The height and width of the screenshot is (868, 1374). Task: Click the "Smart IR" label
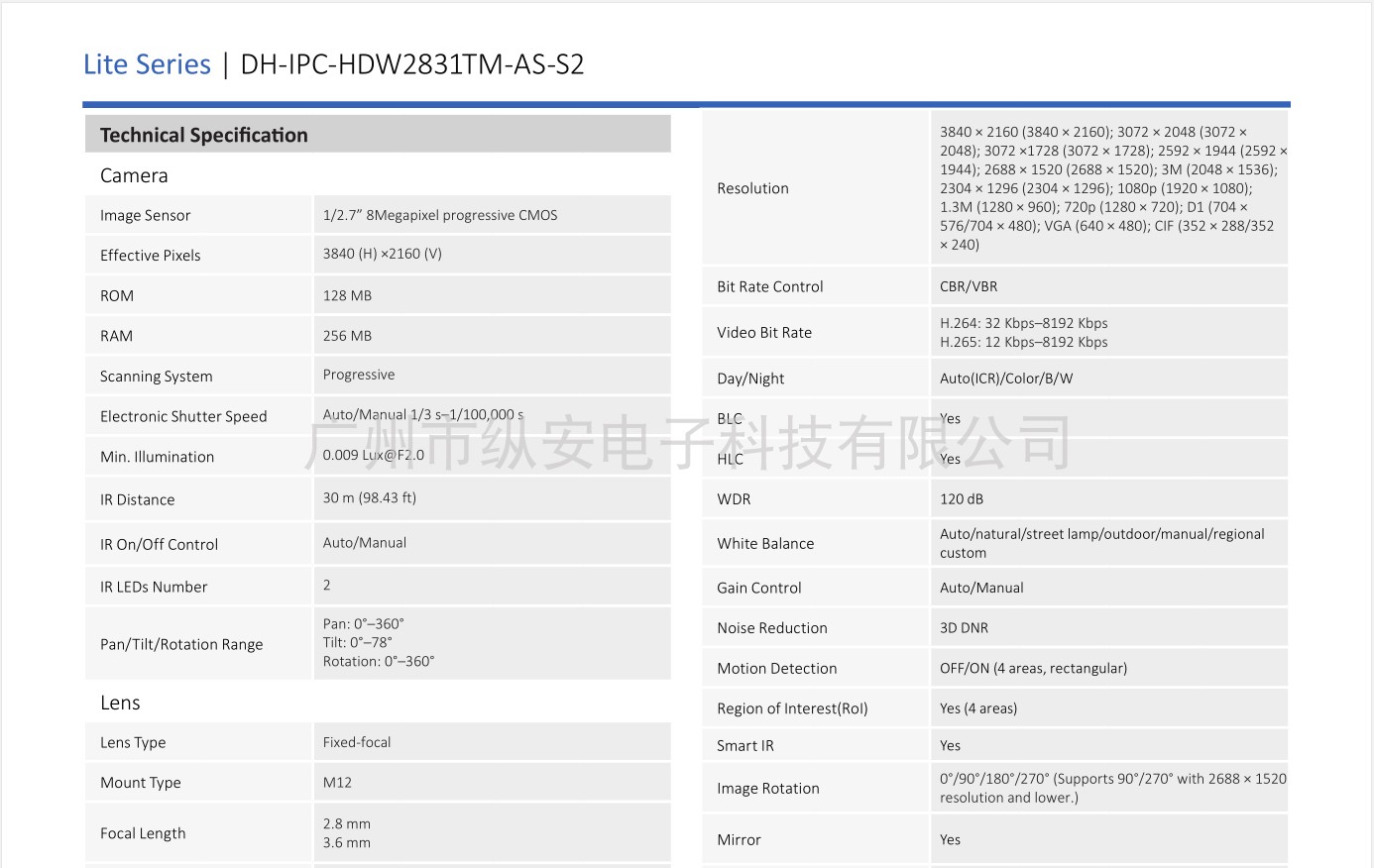tap(744, 746)
